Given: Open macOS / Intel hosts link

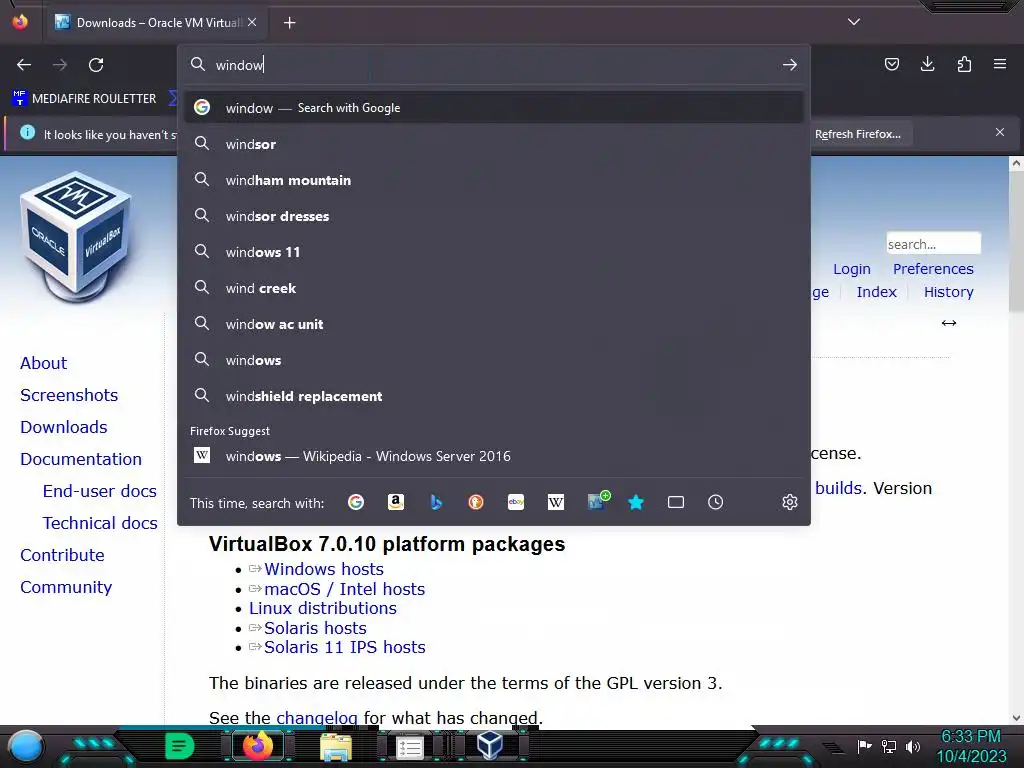Looking at the screenshot, I should coord(344,588).
